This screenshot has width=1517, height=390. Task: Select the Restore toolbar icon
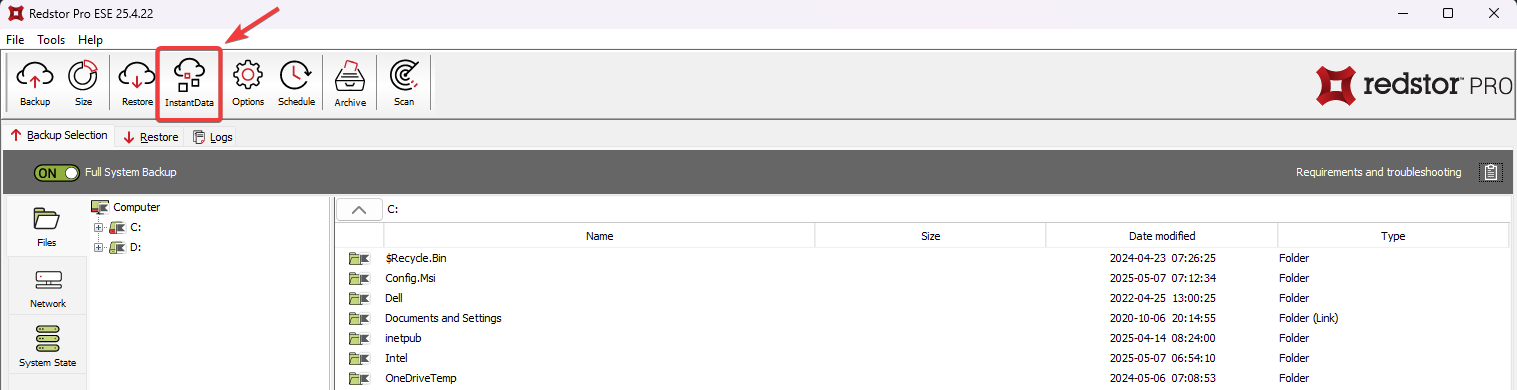pyautogui.click(x=137, y=83)
